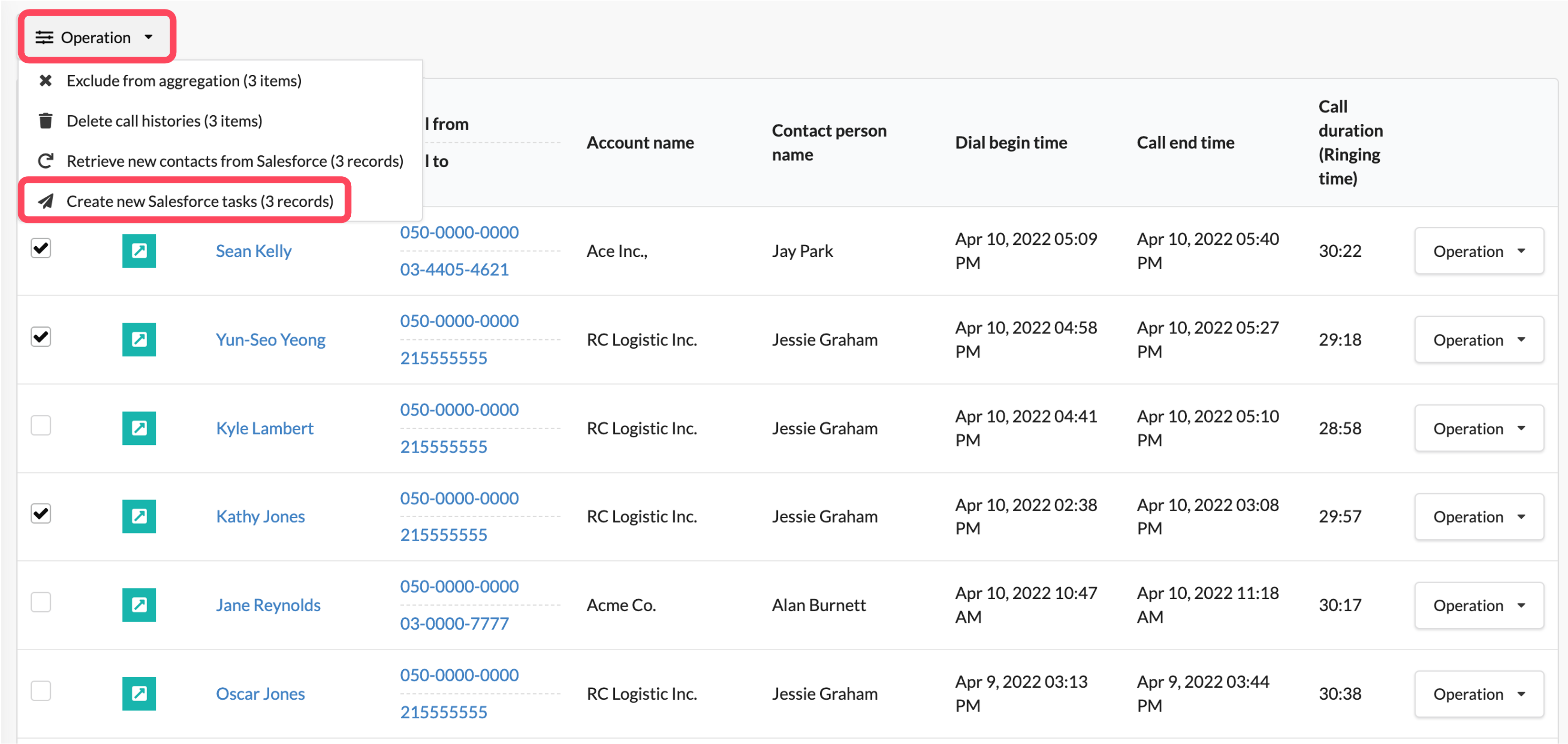The image size is (1568, 744).
Task: Click the refresh icon beside Retrieve new contacts
Action: tap(46, 161)
